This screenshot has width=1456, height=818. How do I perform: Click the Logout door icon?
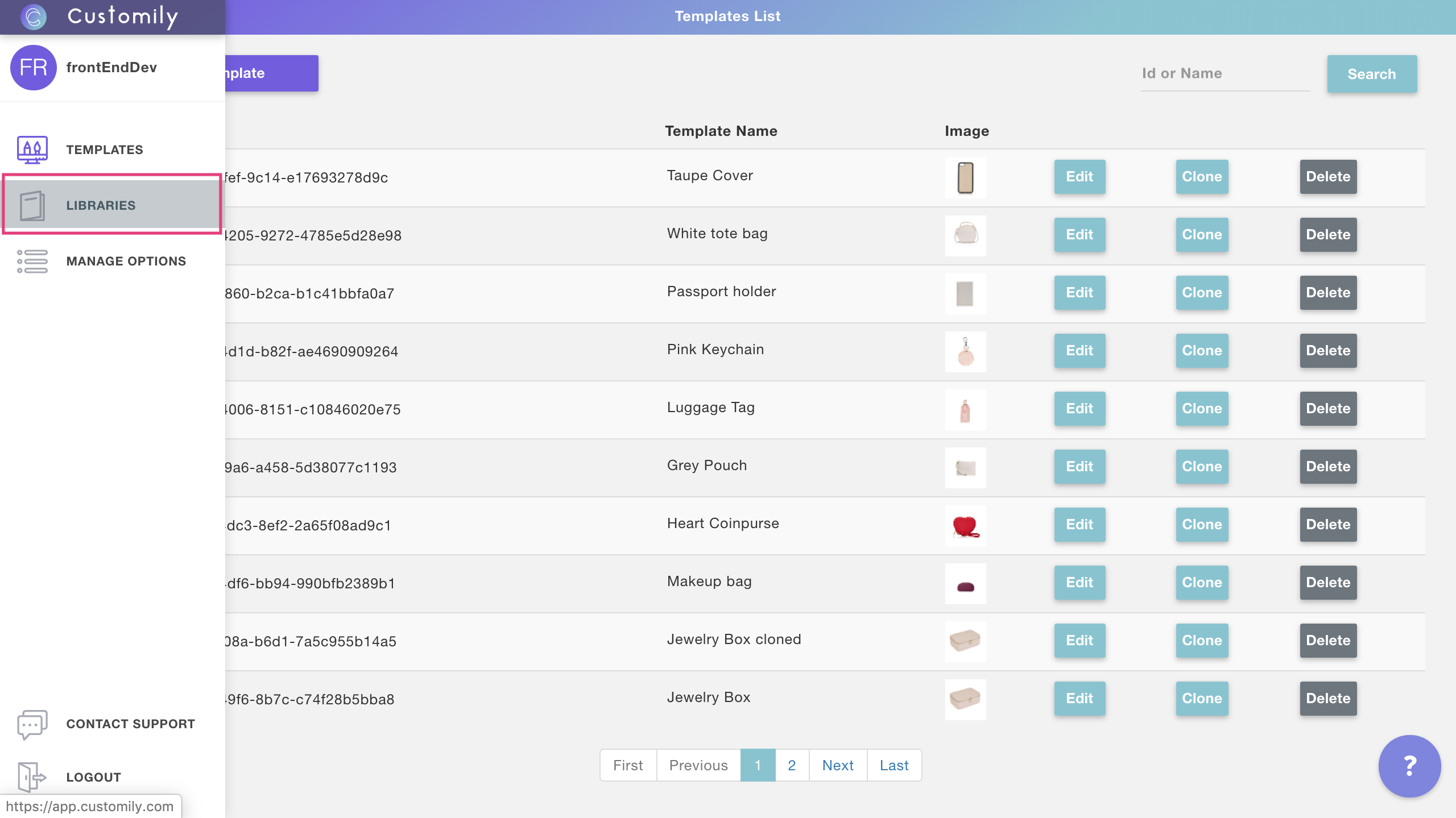[x=31, y=777]
